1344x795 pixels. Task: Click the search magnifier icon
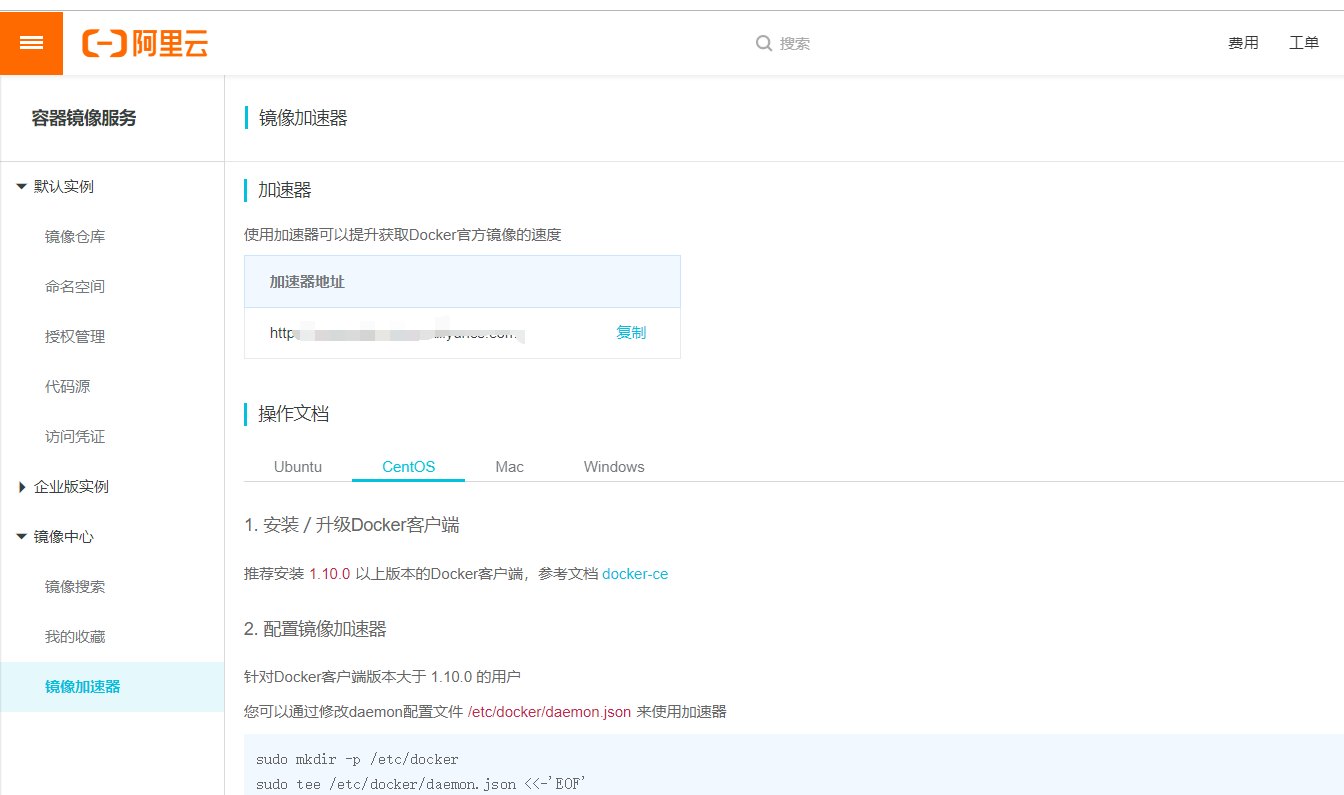click(764, 43)
